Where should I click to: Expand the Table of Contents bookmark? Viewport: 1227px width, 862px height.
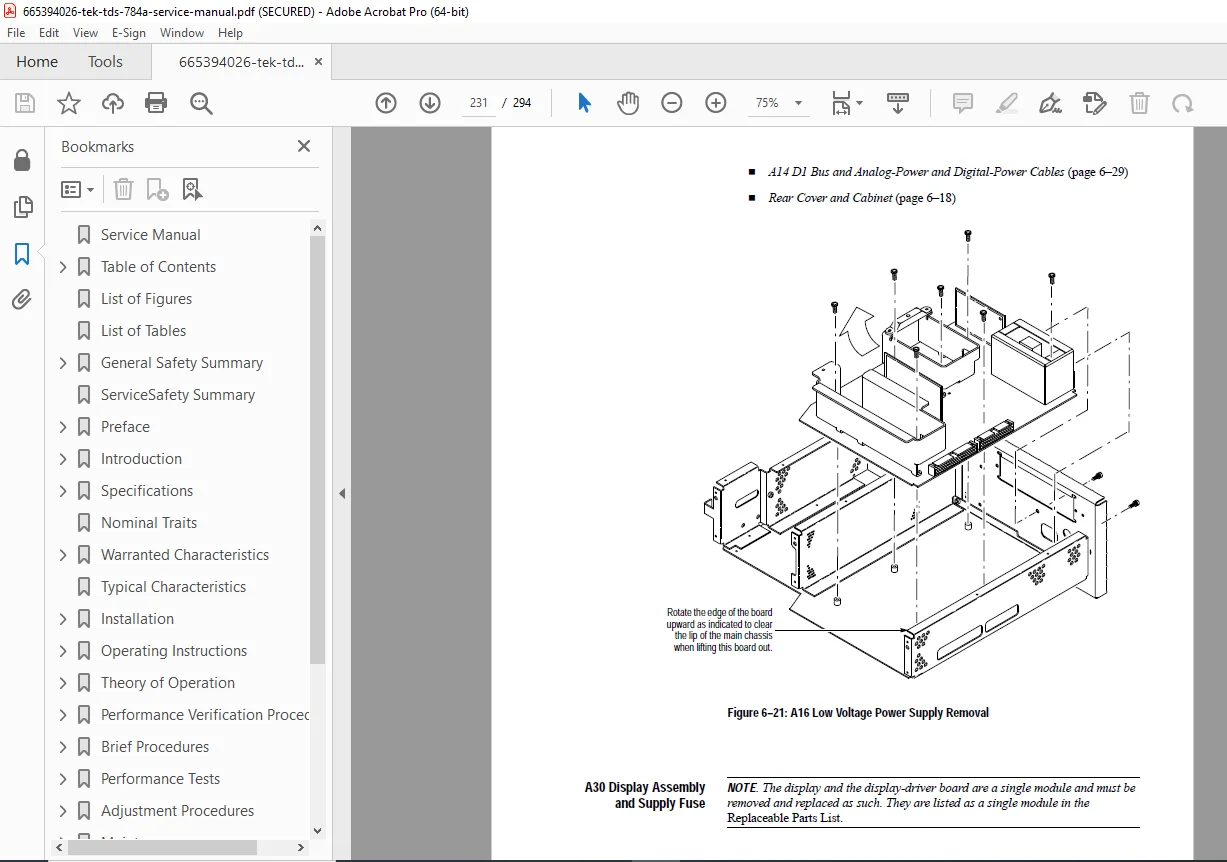[x=63, y=267]
